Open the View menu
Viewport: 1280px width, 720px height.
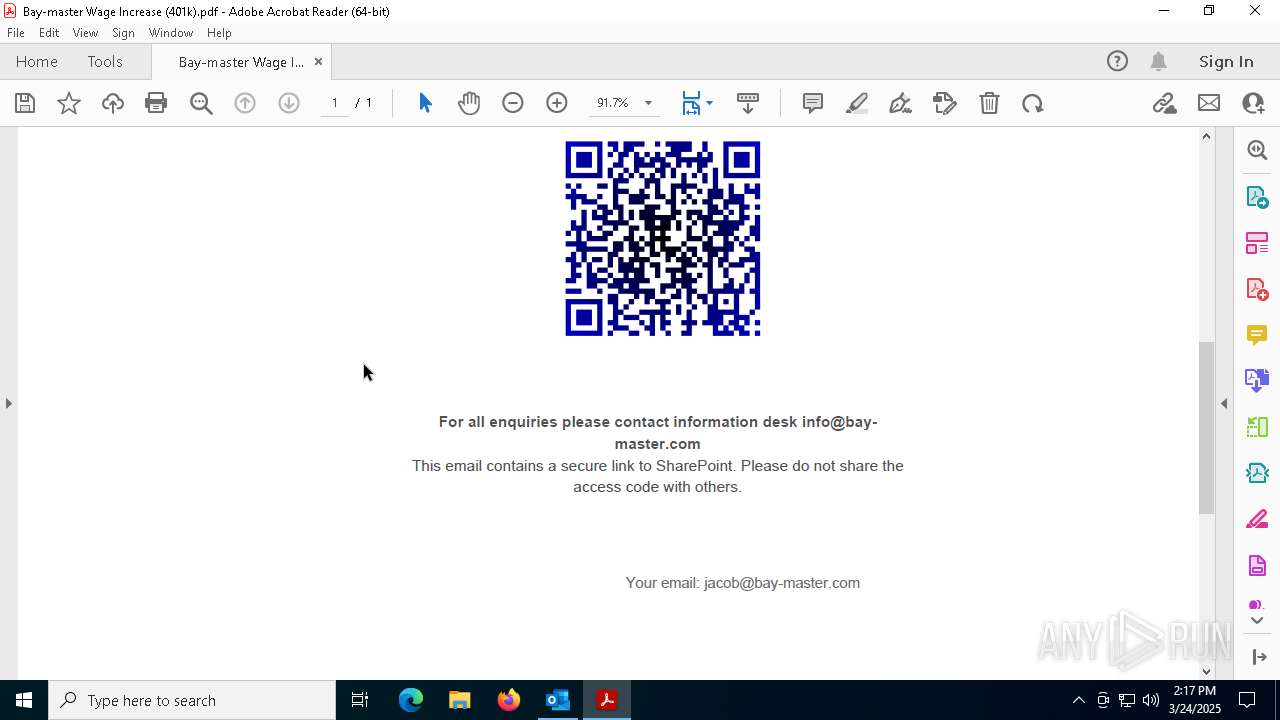(x=85, y=33)
